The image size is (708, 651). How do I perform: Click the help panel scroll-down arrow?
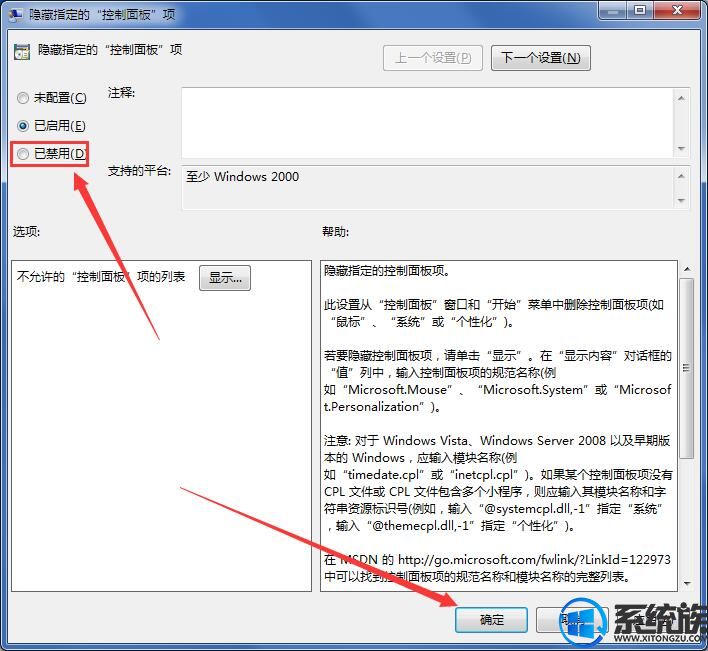click(687, 583)
